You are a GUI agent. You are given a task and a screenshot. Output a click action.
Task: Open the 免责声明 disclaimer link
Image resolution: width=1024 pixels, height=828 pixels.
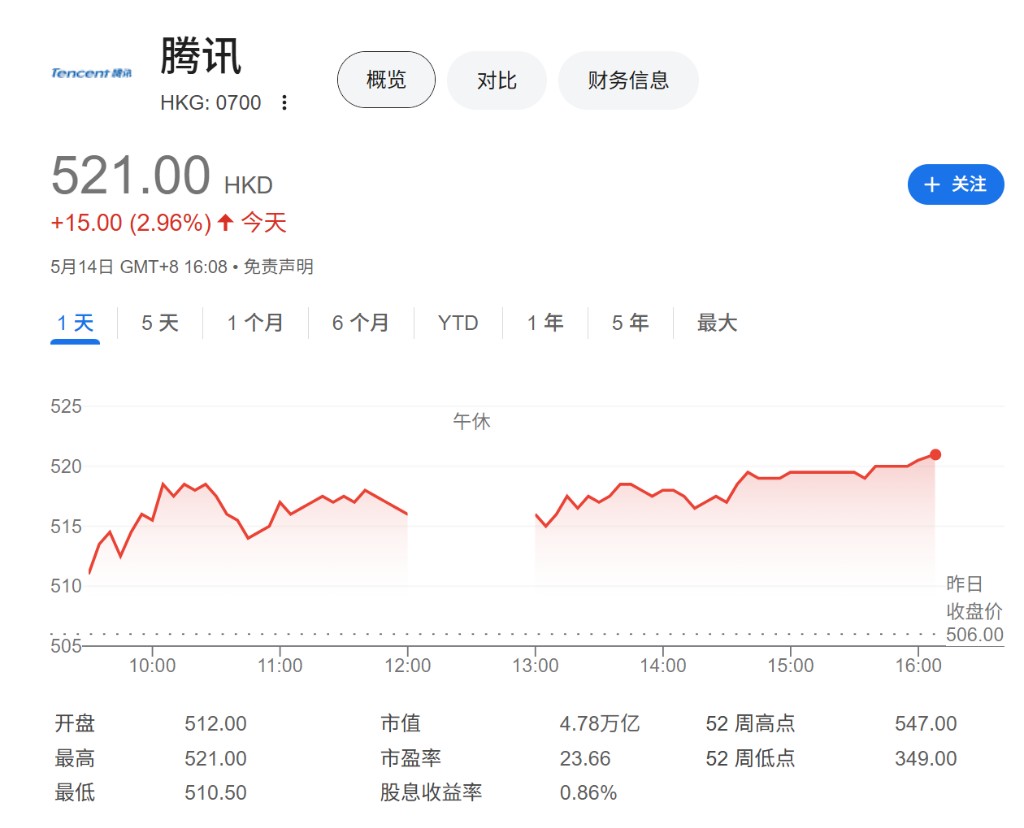coord(278,267)
